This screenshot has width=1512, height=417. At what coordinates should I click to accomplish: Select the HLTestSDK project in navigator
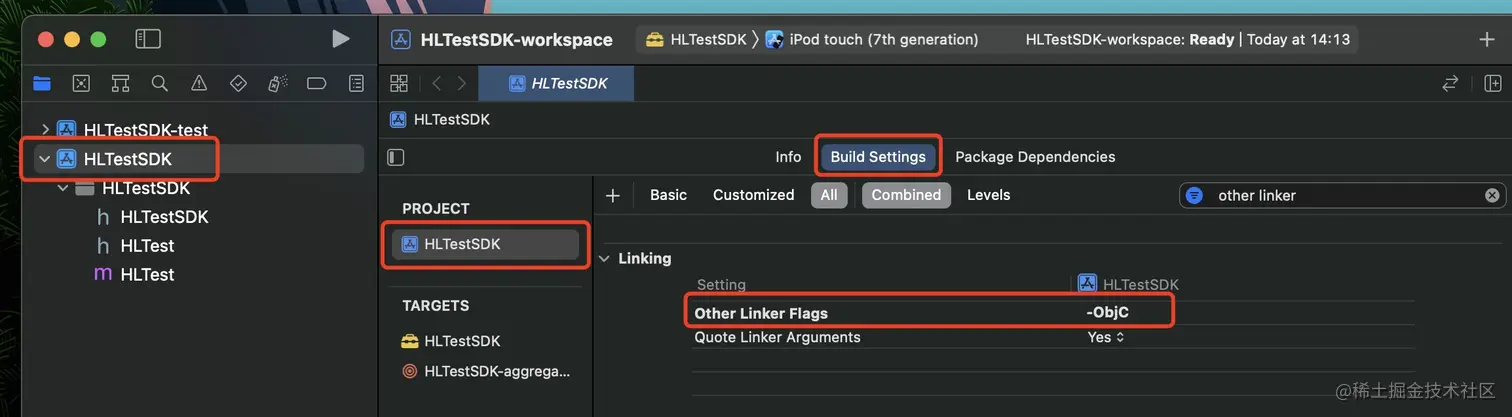198,158
